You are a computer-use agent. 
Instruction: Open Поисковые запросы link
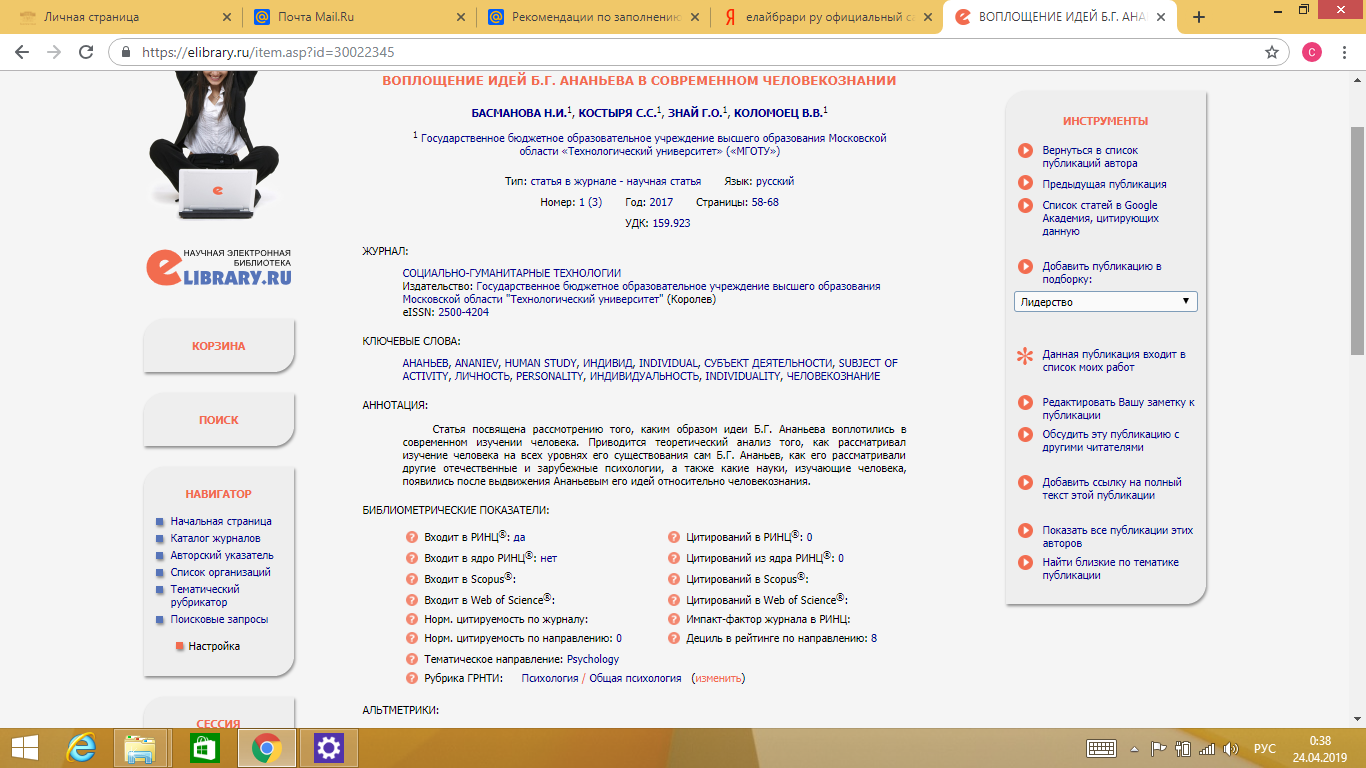click(x=219, y=619)
